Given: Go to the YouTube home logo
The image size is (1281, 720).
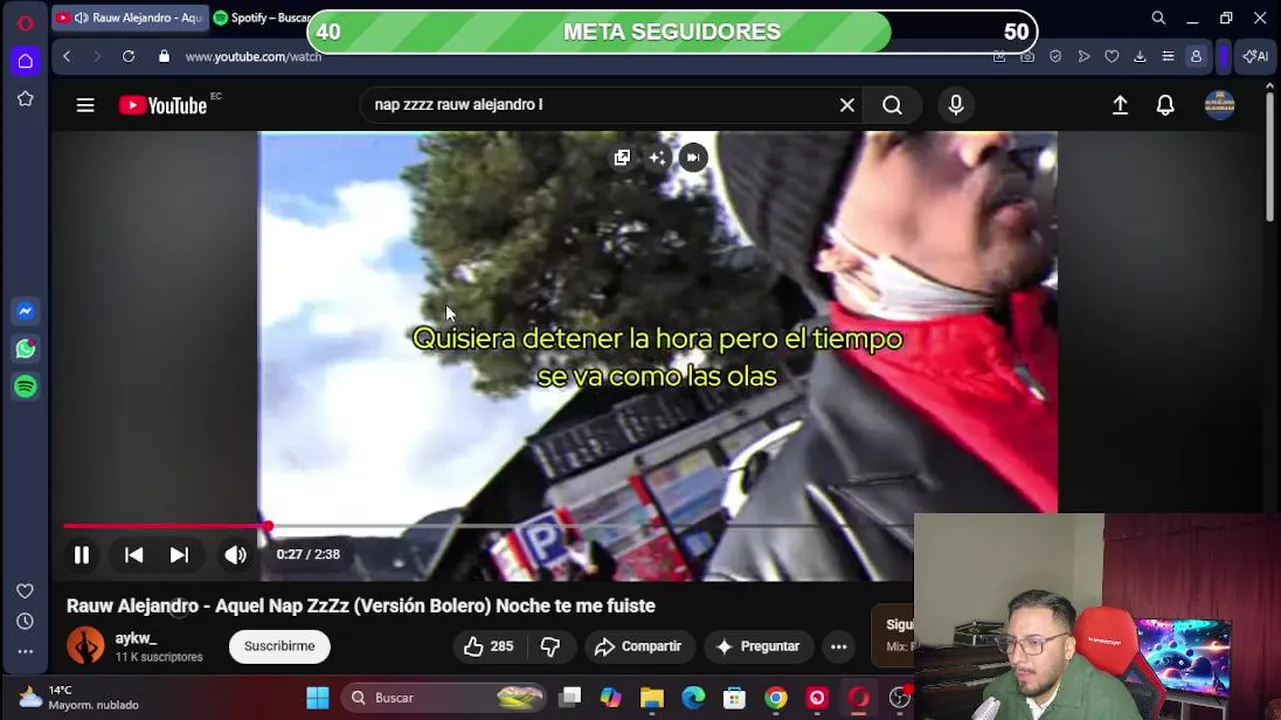Looking at the screenshot, I should pos(163,105).
